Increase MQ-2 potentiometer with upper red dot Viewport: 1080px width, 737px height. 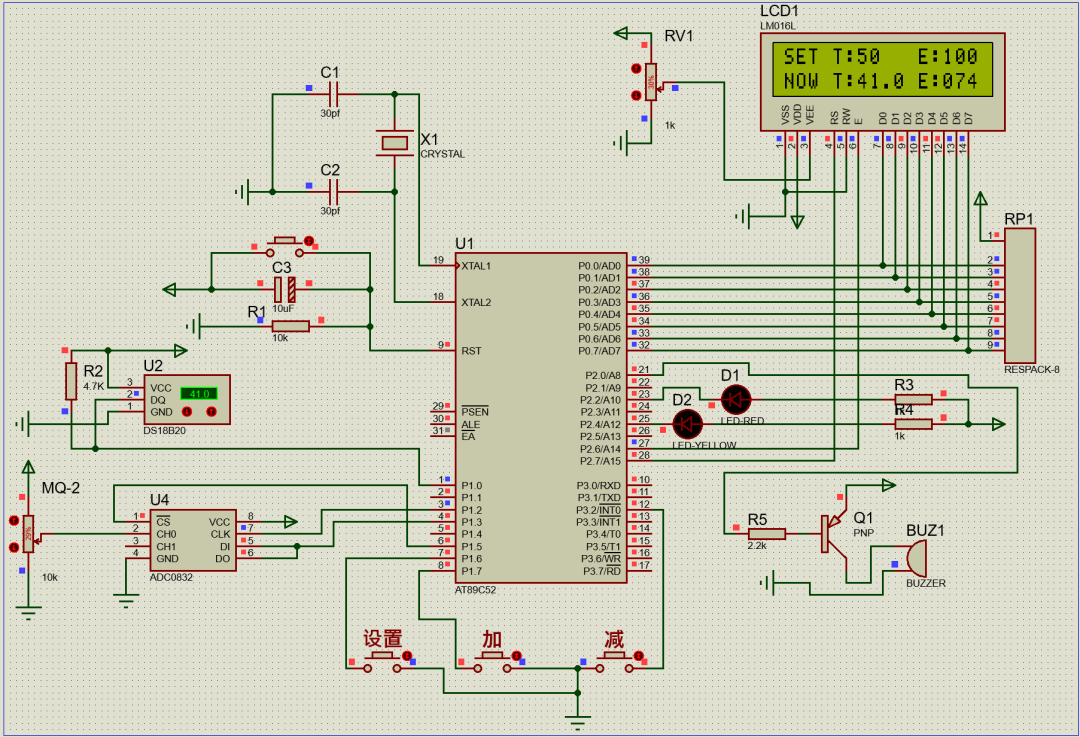point(14,521)
